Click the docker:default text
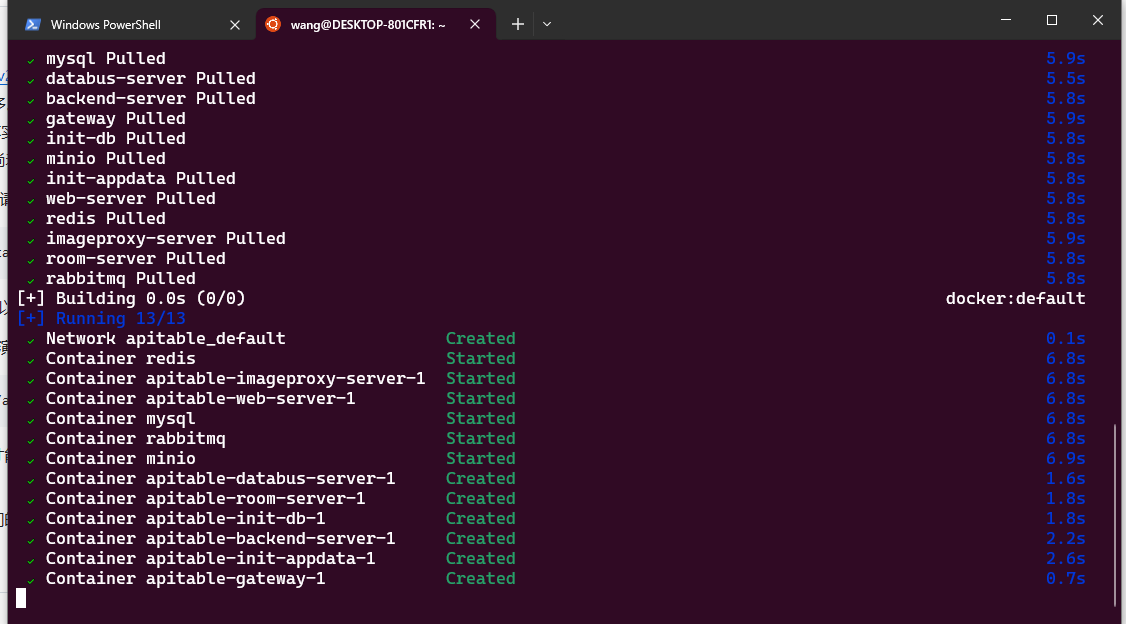This screenshot has height=624, width=1126. point(1015,298)
